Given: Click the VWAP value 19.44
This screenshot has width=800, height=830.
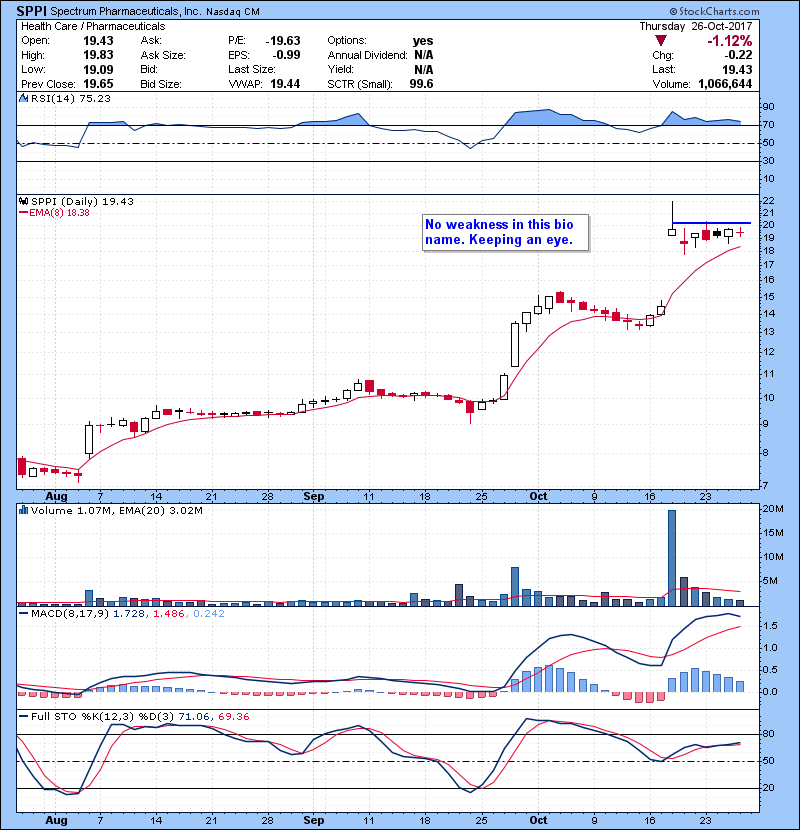Looking at the screenshot, I should click(285, 84).
